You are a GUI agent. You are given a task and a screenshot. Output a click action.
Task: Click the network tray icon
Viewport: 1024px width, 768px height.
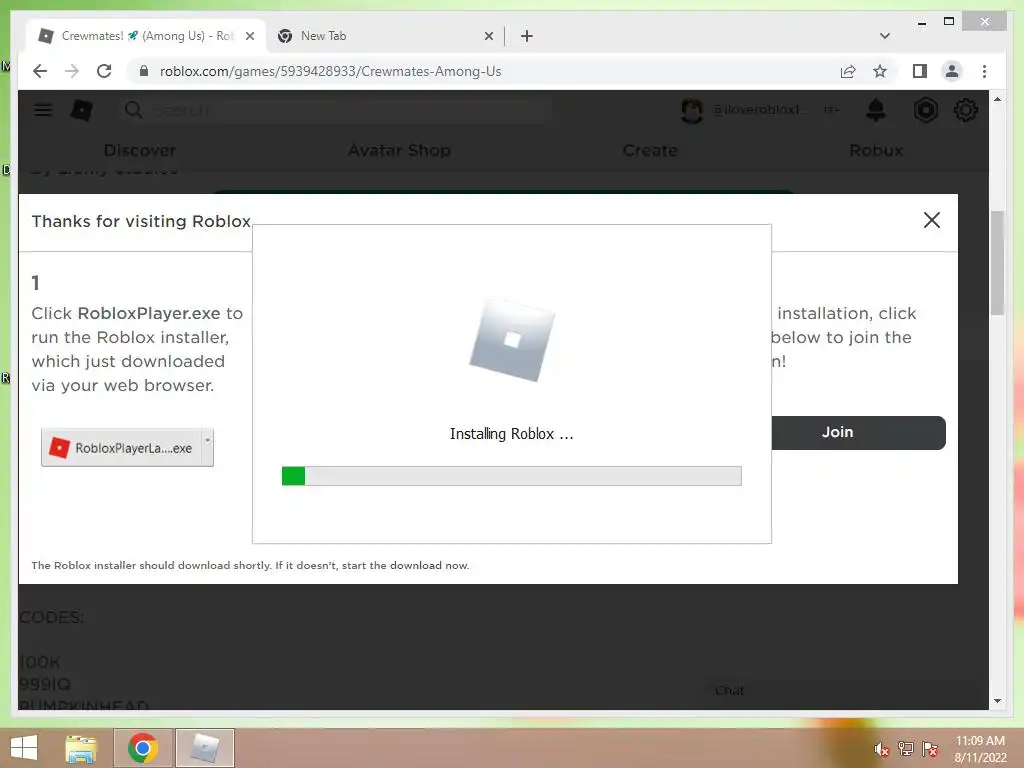905,748
